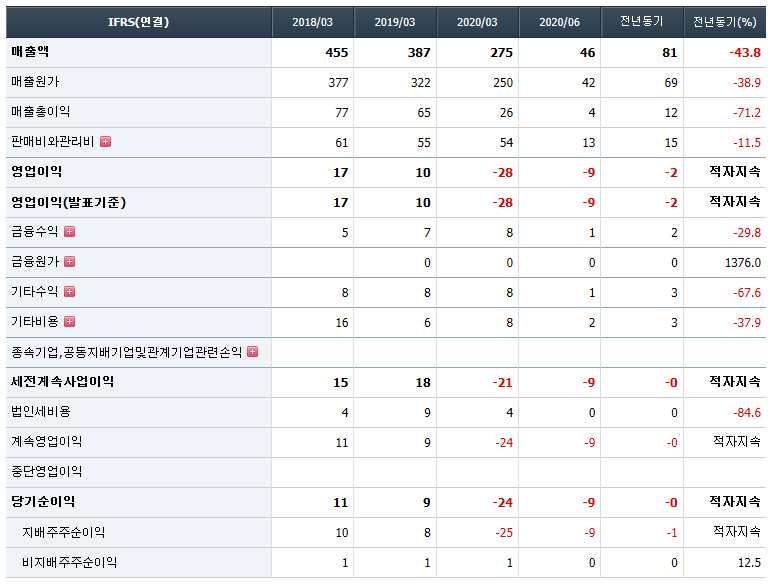The image size is (774, 585).
Task: Select the 비지배주주순이익 row label
Action: point(70,562)
